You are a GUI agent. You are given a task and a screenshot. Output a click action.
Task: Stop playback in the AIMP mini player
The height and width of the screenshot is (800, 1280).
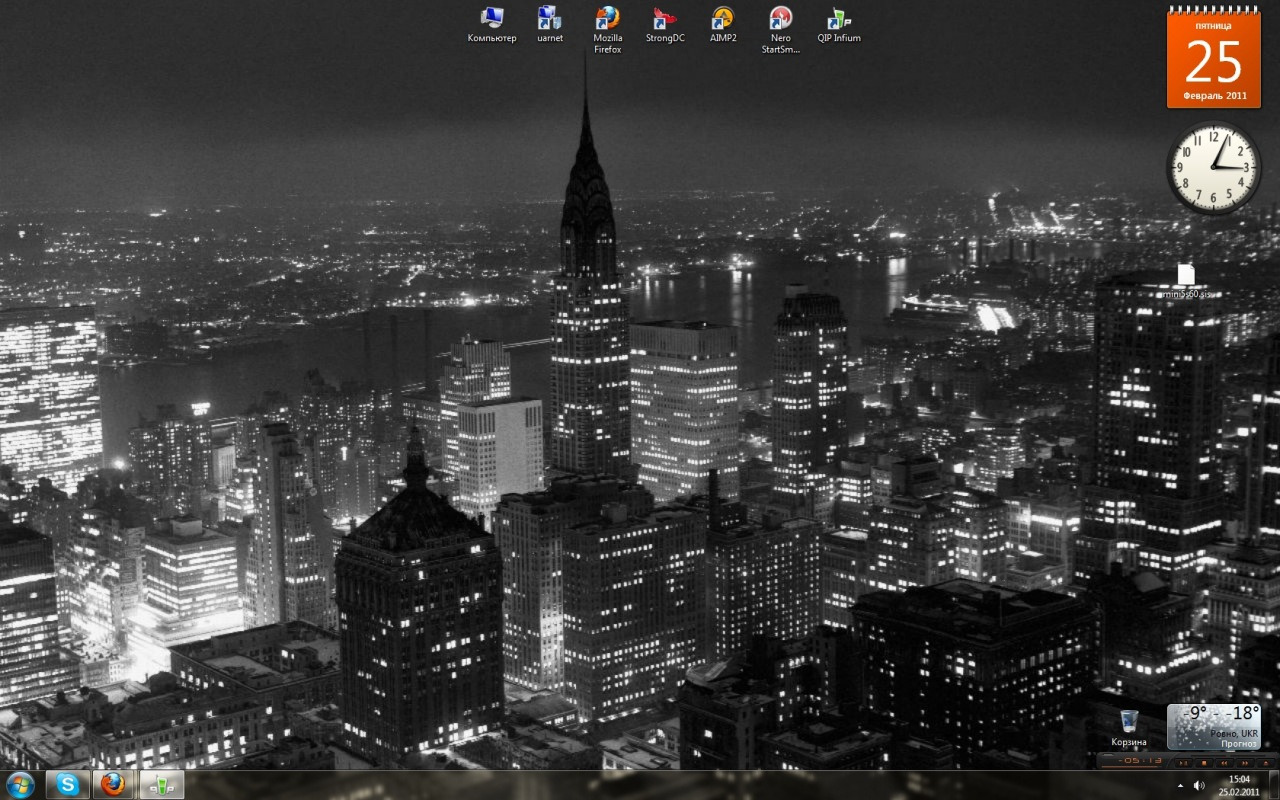[1204, 763]
